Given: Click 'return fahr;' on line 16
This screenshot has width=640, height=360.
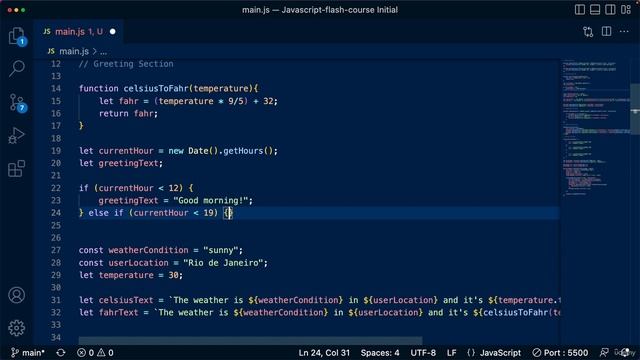Looking at the screenshot, I should 128,113.
